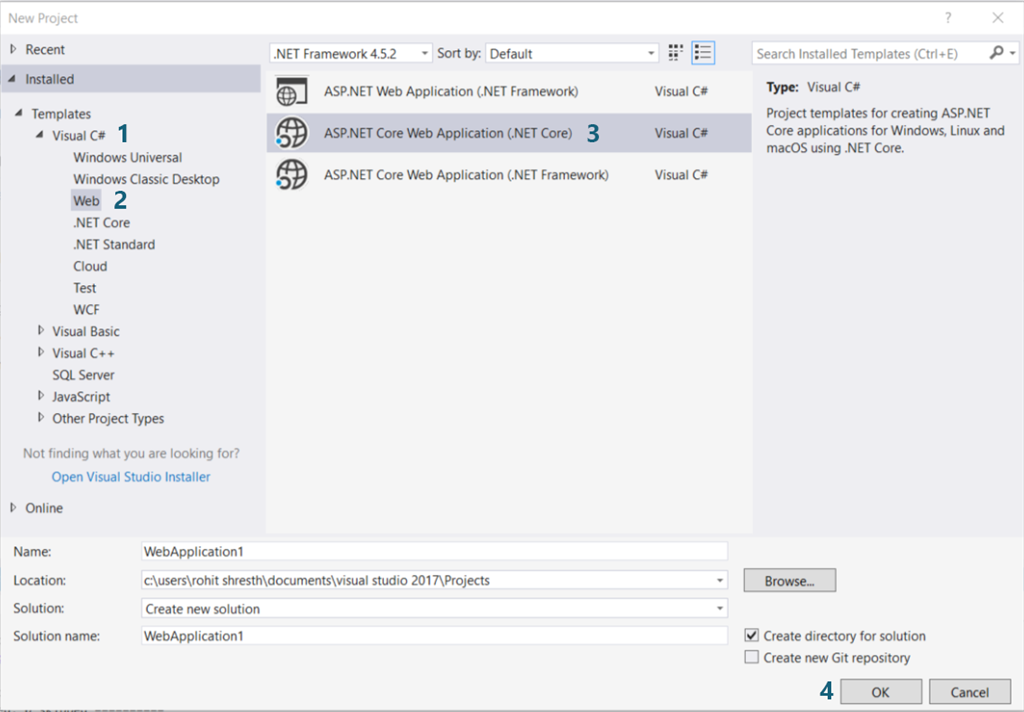Click the ASP.NET Core Web Application (.NET Core) icon
Viewport: 1024px width, 712px height.
coord(291,133)
